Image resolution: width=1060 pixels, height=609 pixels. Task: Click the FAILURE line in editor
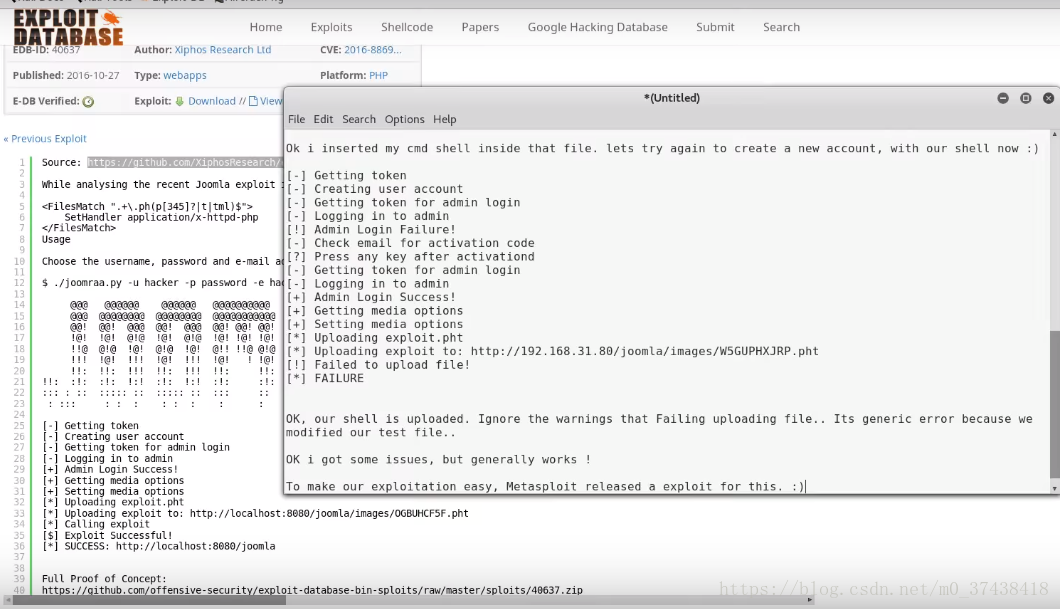pos(325,379)
